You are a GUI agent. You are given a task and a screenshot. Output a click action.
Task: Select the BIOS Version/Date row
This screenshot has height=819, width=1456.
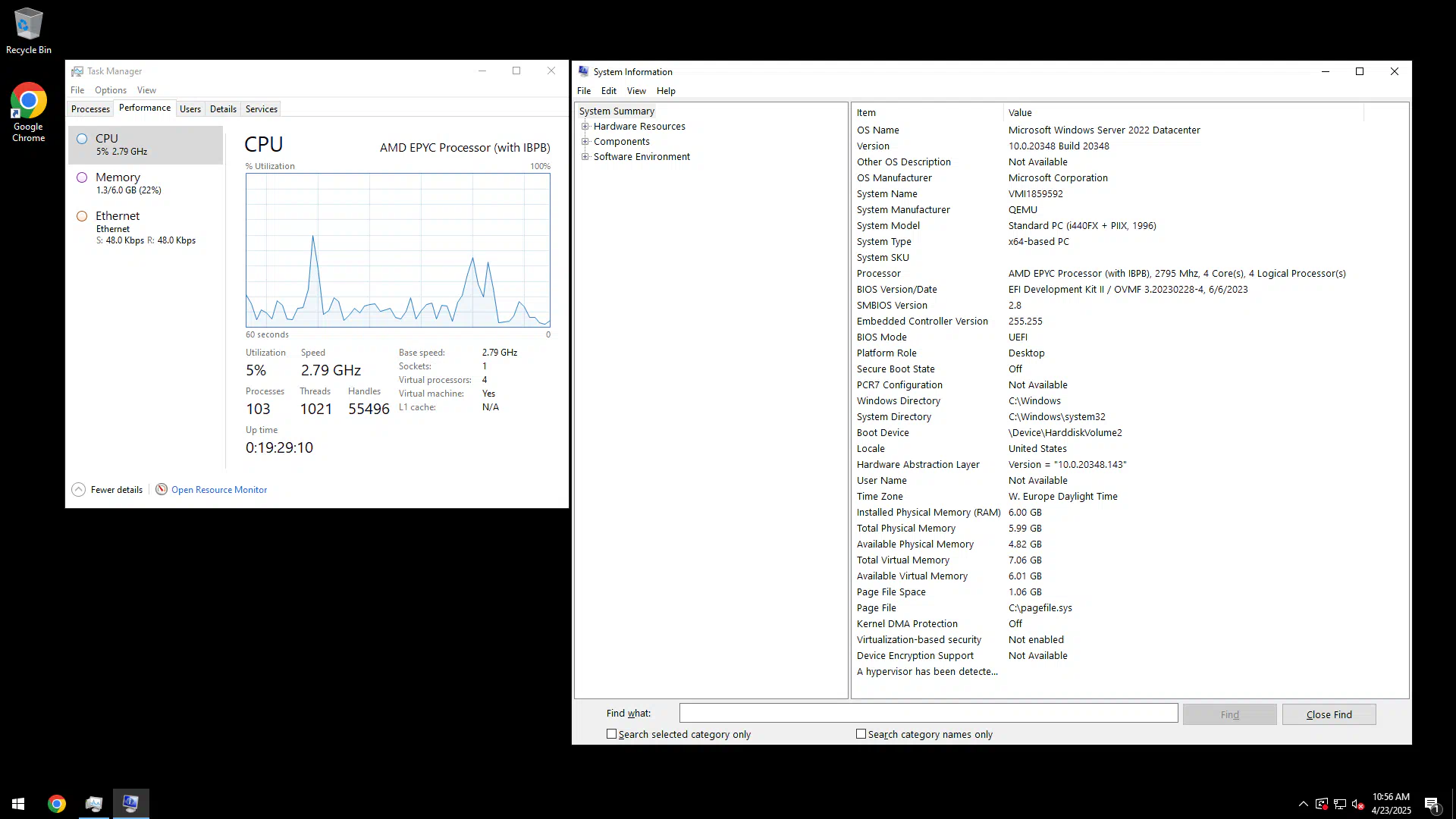[x=1107, y=290]
